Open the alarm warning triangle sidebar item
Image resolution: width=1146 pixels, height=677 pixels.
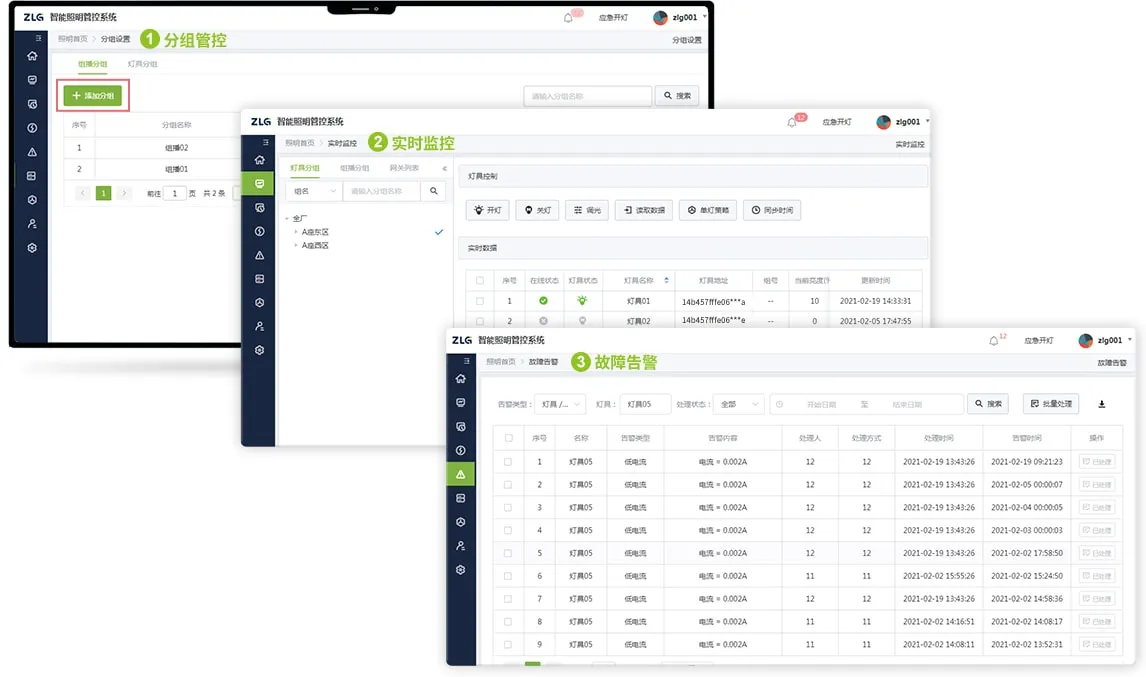(x=460, y=474)
